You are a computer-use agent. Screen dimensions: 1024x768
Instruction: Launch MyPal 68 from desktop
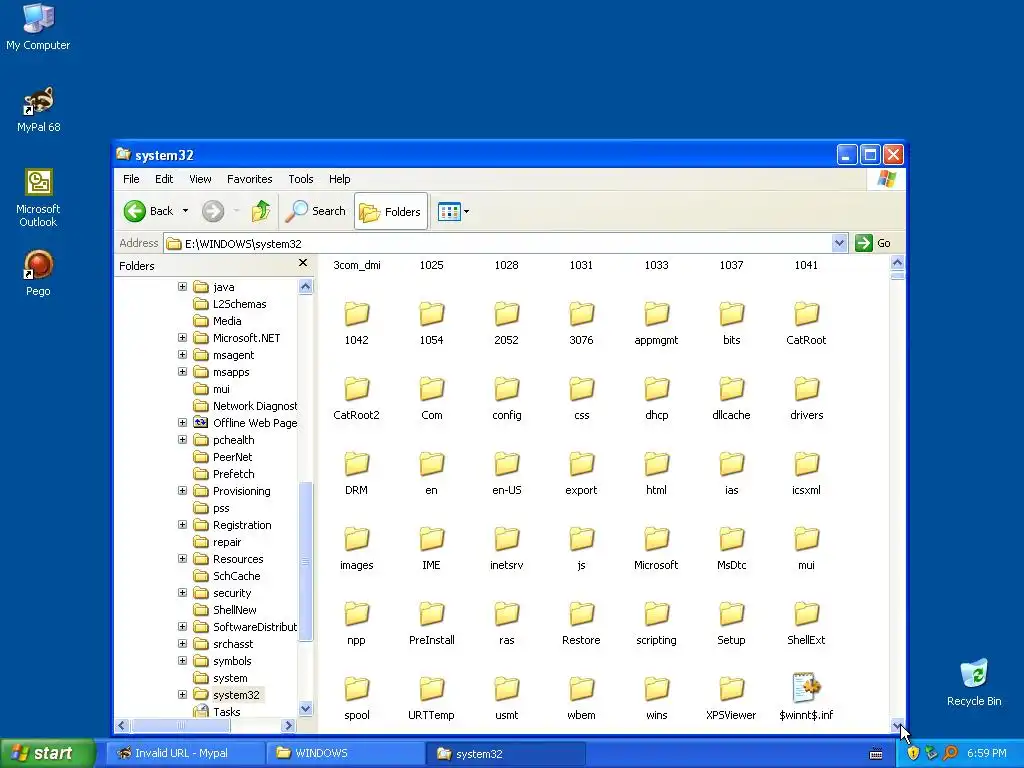point(38,109)
